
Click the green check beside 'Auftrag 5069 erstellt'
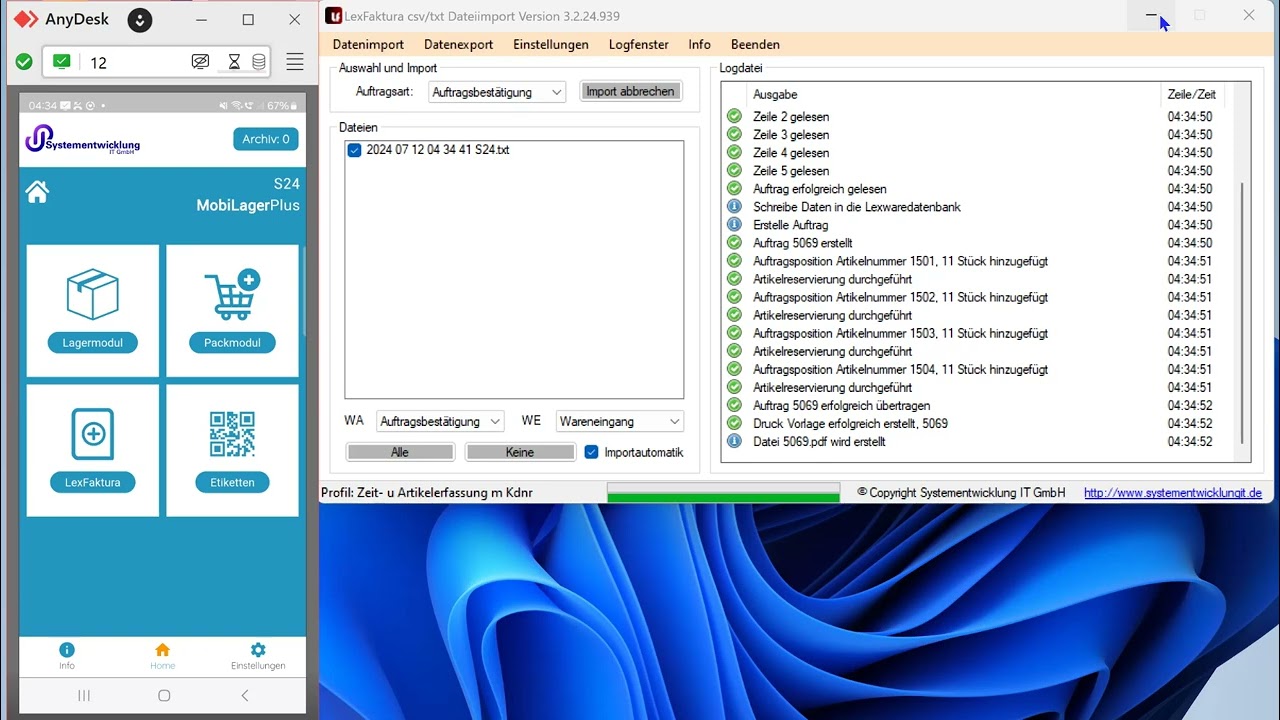coord(734,243)
